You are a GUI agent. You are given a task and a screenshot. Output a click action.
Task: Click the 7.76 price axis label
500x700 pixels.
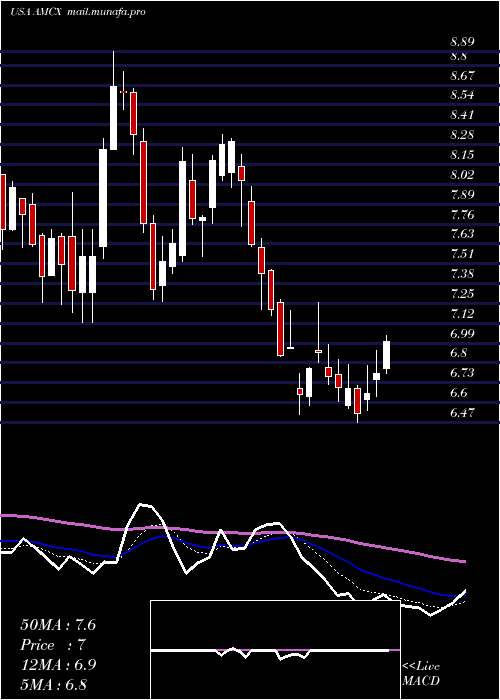462,215
